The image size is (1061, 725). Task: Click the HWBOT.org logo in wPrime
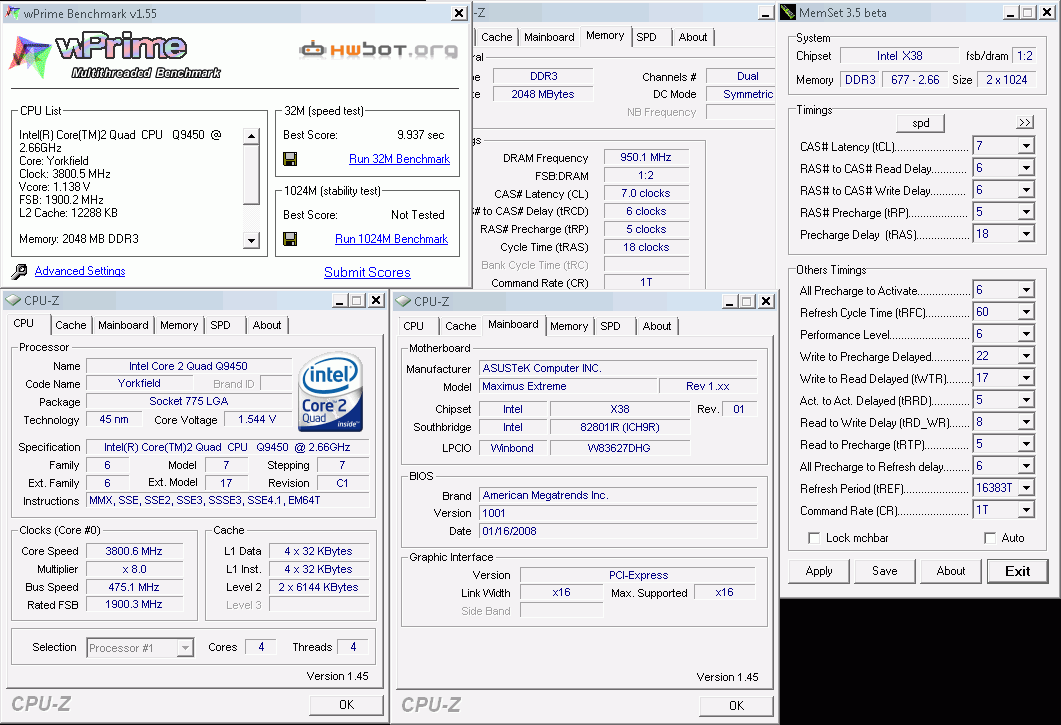[x=378, y=49]
